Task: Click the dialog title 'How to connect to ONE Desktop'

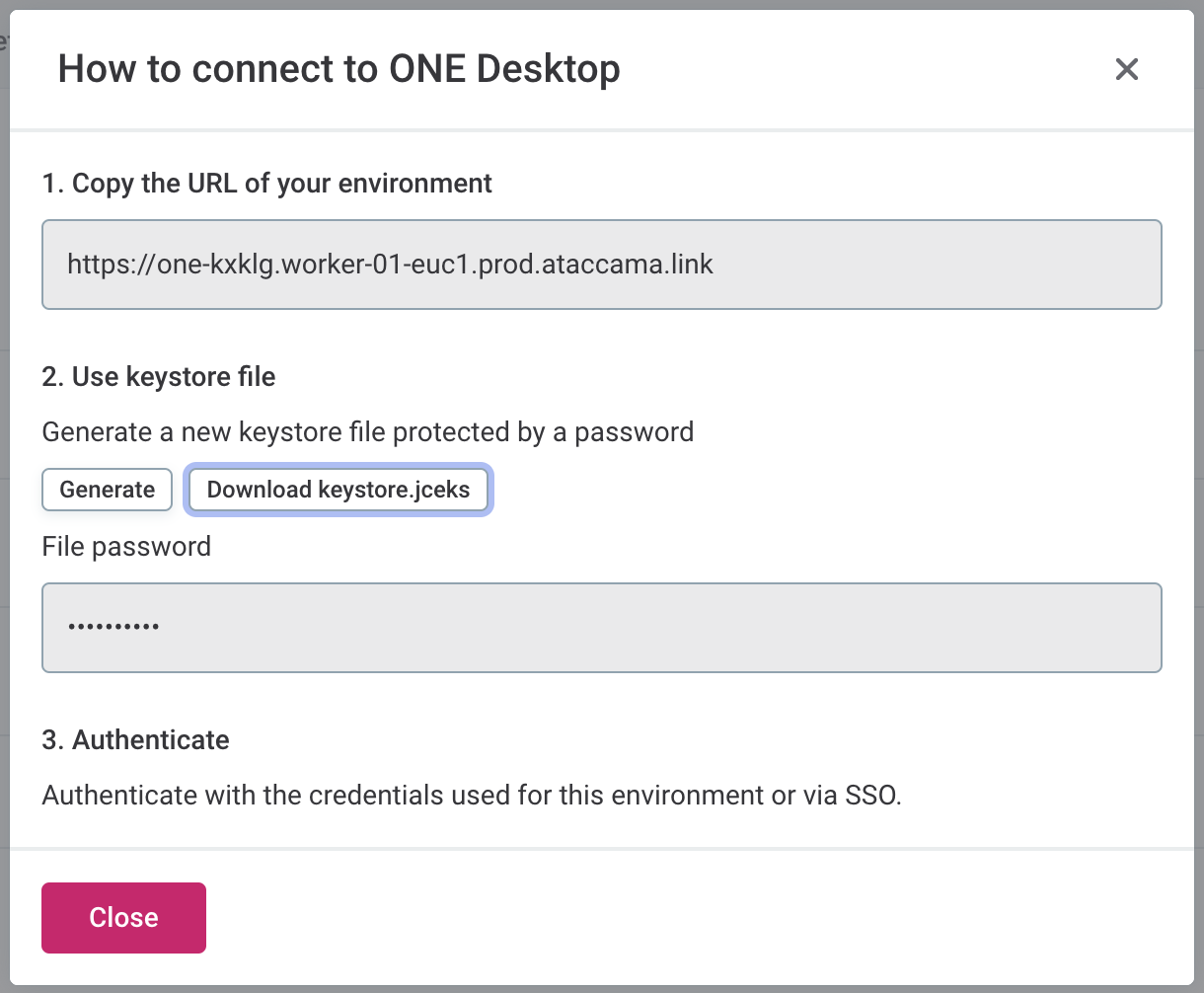Action: tap(340, 69)
